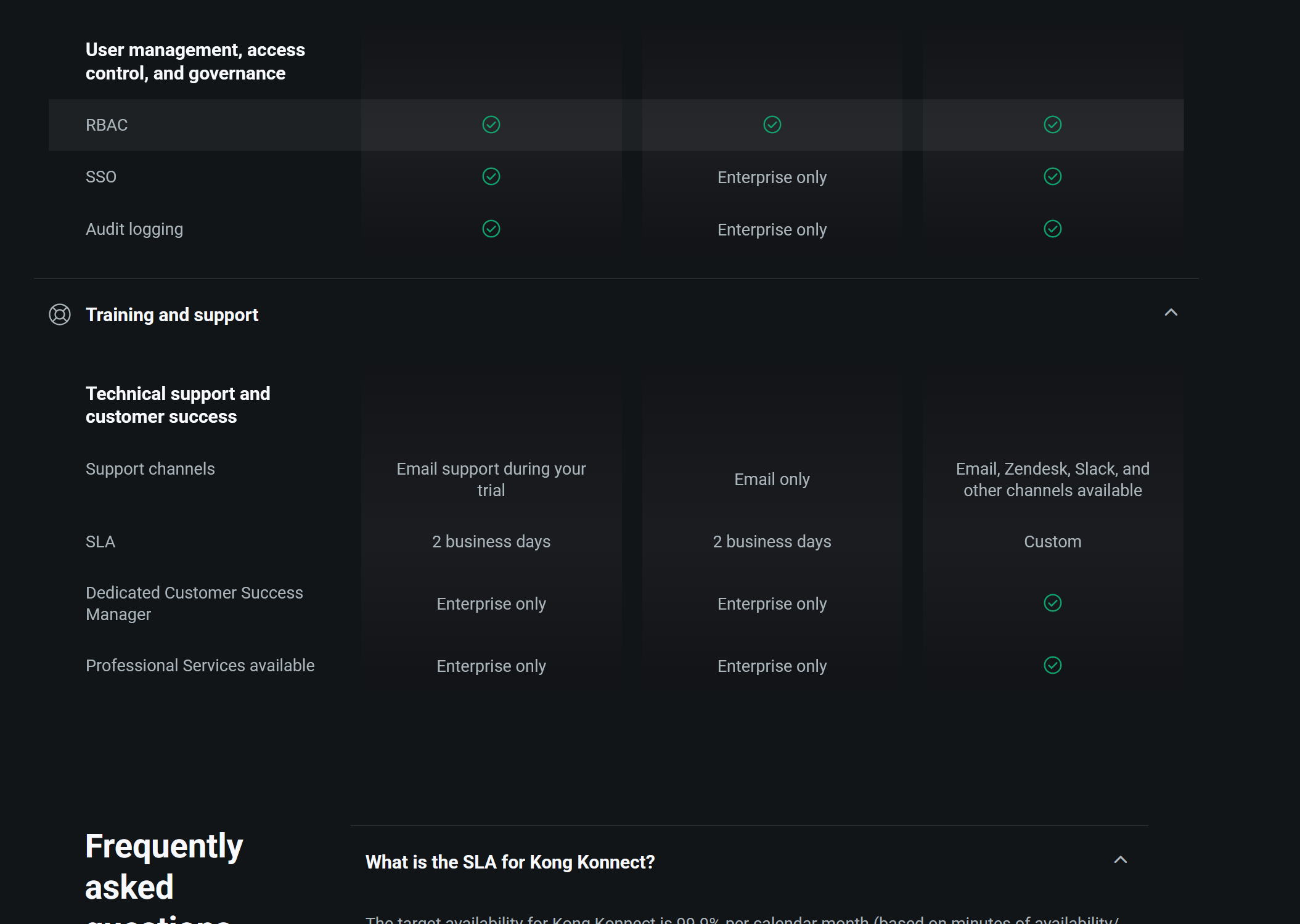Click RBAC checkmark in middle plan column
This screenshot has width=1300, height=924.
pyautogui.click(x=772, y=125)
